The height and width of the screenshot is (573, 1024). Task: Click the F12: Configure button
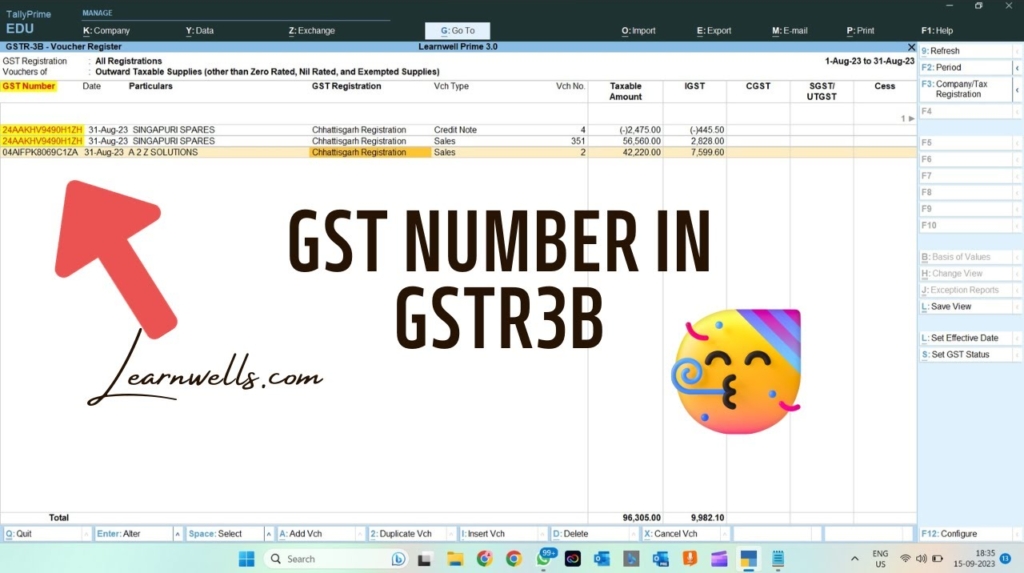pyautogui.click(x=965, y=534)
